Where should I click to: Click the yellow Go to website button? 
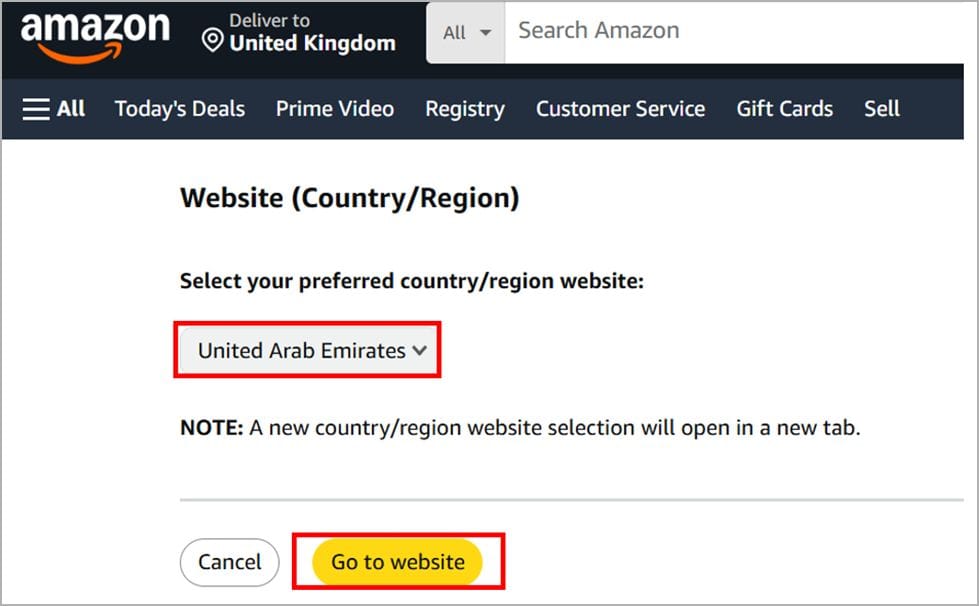[x=398, y=562]
